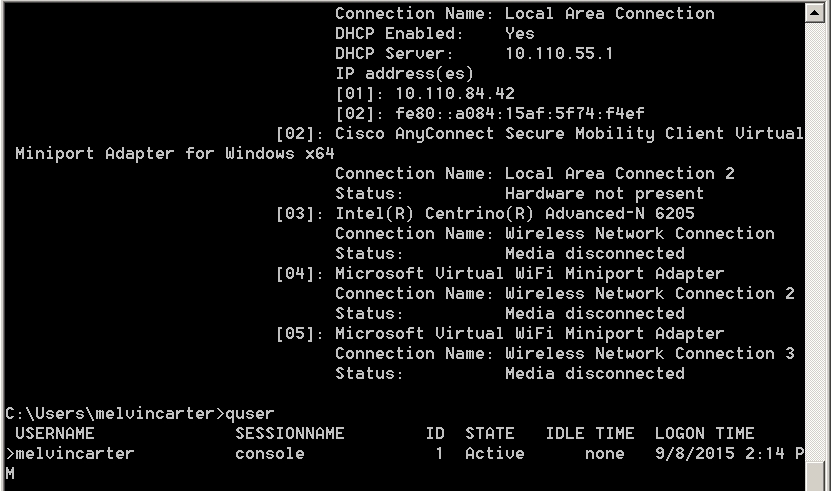Click the 'DHCP Enabled: Yes' value
This screenshot has height=491, width=831.
519,33
